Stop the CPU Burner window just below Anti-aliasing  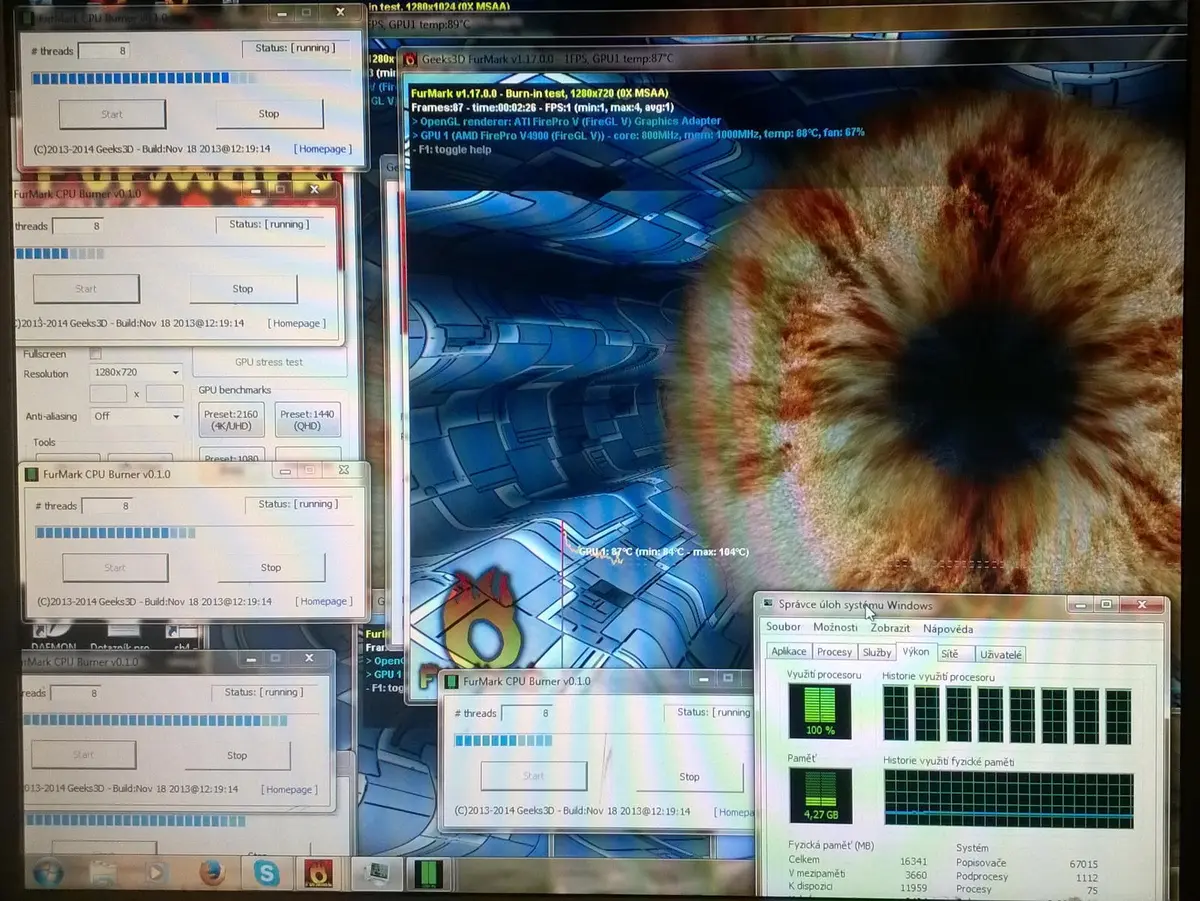(271, 567)
